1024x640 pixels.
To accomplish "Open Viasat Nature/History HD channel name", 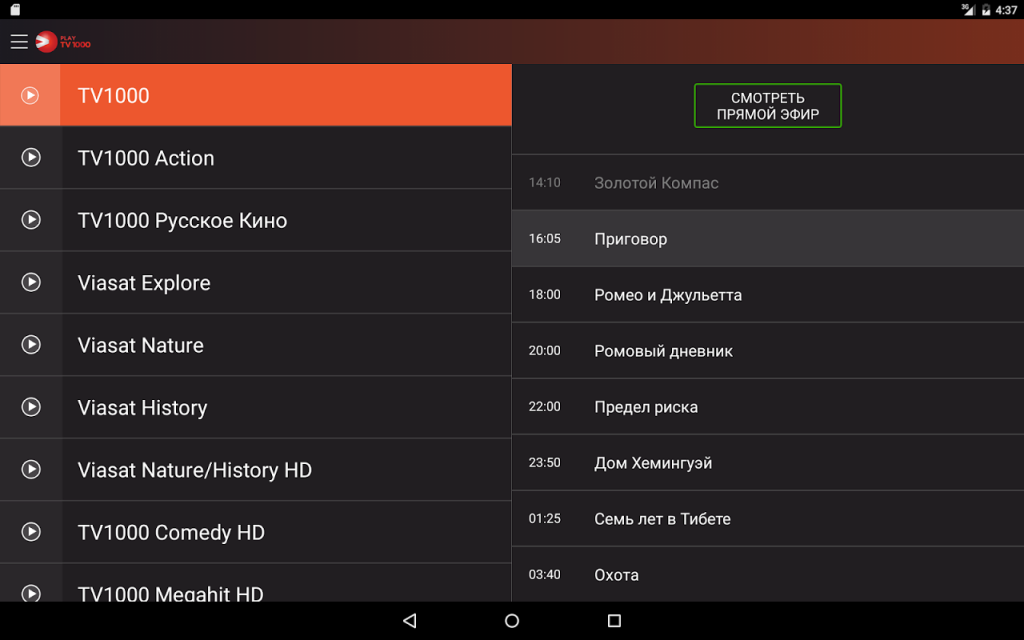I will click(195, 470).
